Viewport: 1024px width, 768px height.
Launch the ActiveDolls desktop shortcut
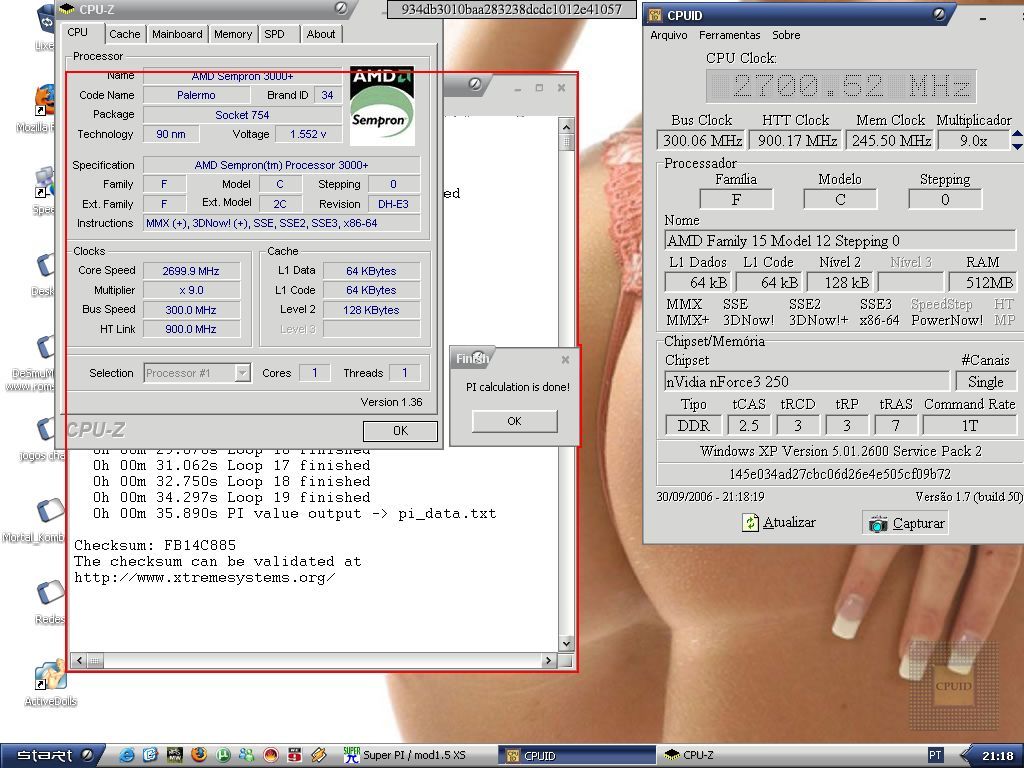click(50, 676)
